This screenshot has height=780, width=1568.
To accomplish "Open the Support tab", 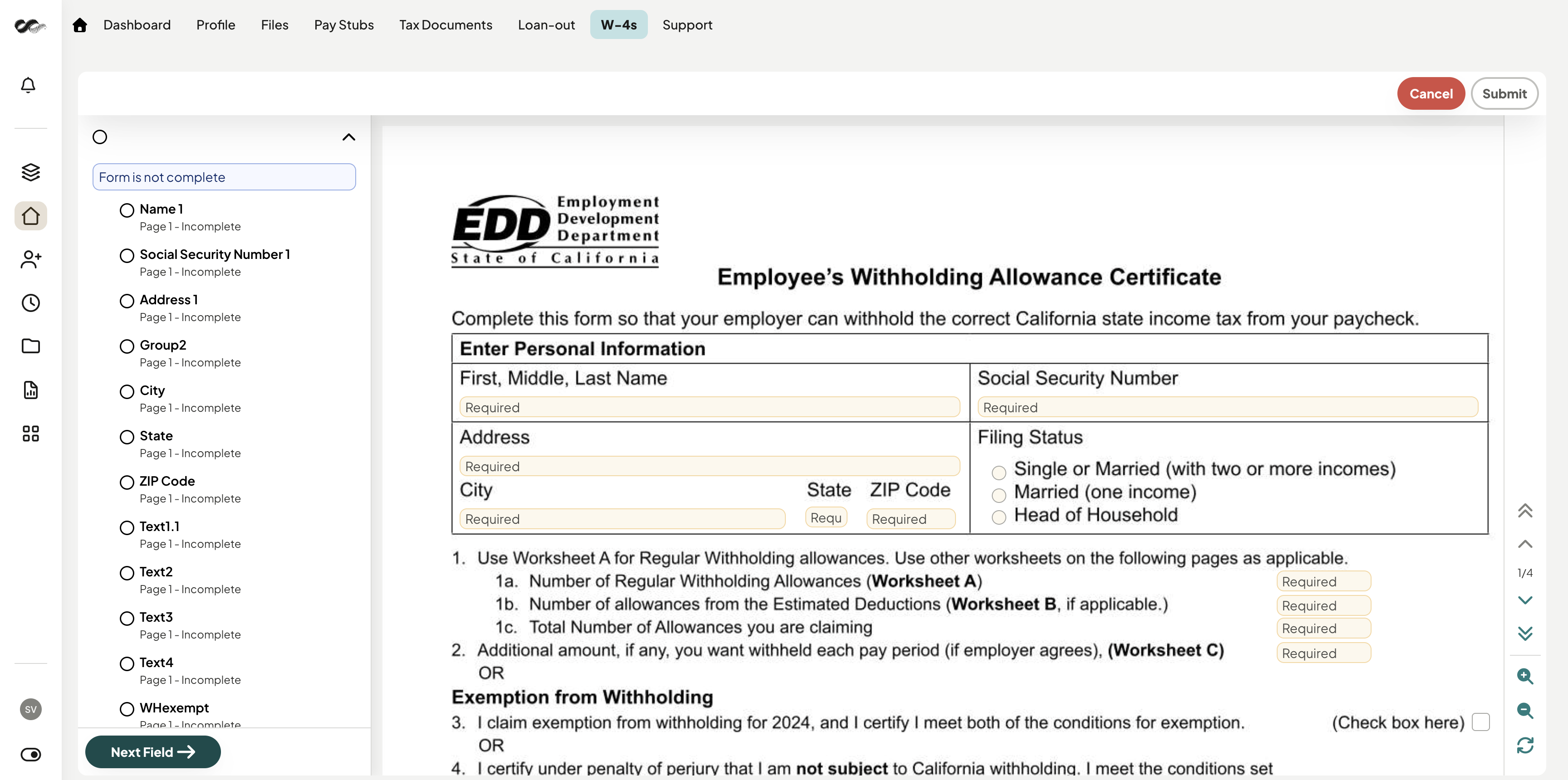I will pyautogui.click(x=687, y=25).
